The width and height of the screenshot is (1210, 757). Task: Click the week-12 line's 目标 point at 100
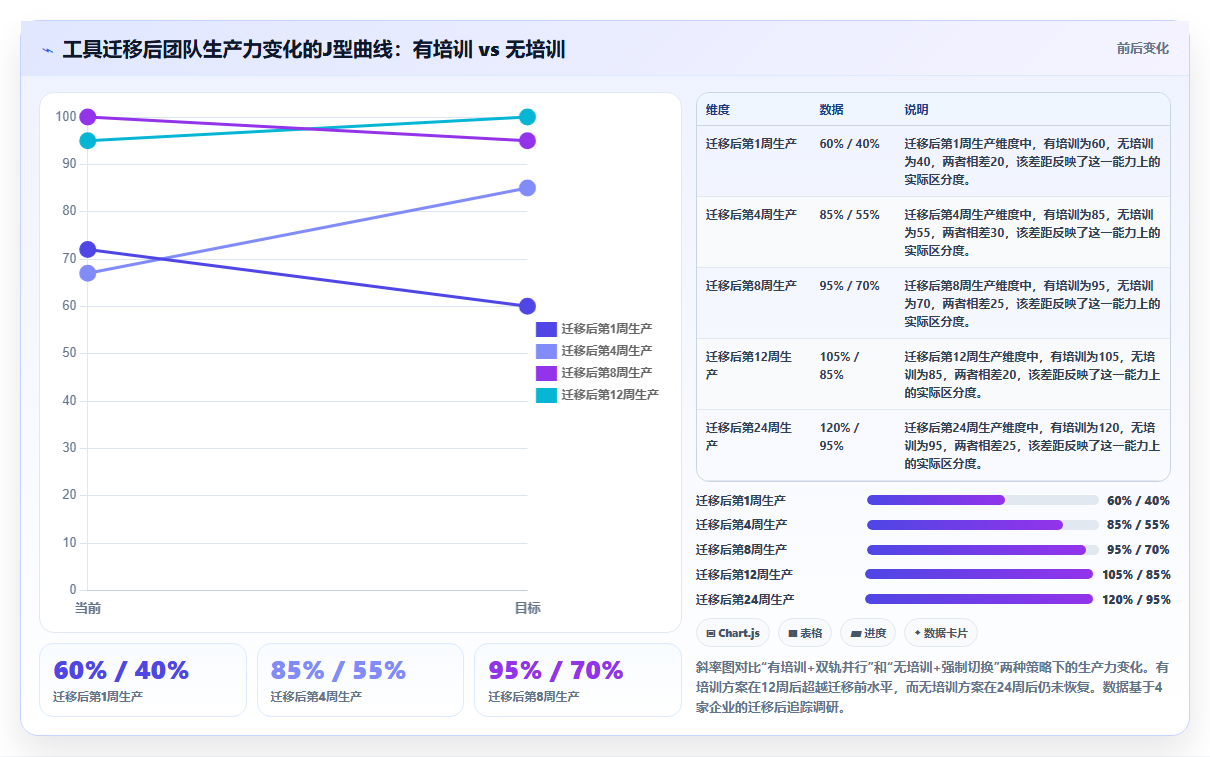[x=527, y=117]
